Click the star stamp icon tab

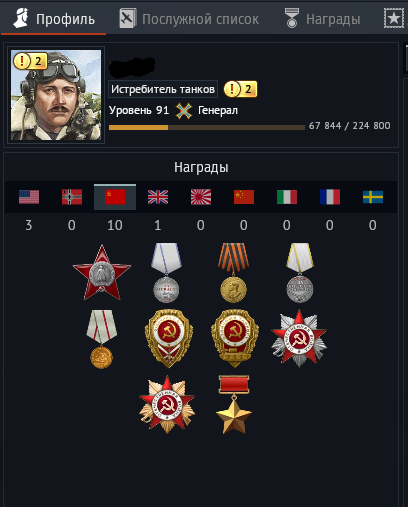point(393,19)
